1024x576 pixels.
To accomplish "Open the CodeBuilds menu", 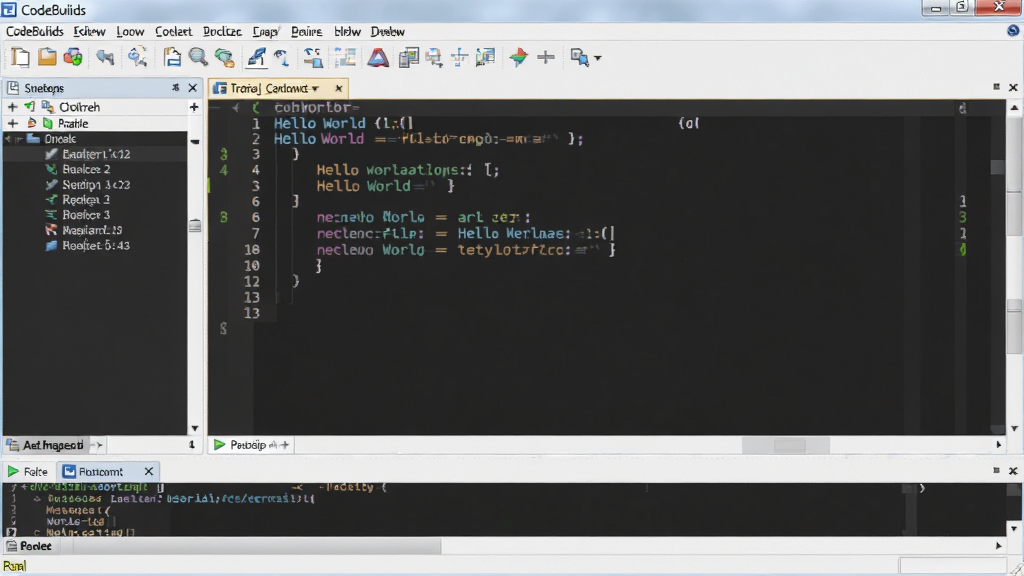I will click(x=35, y=31).
